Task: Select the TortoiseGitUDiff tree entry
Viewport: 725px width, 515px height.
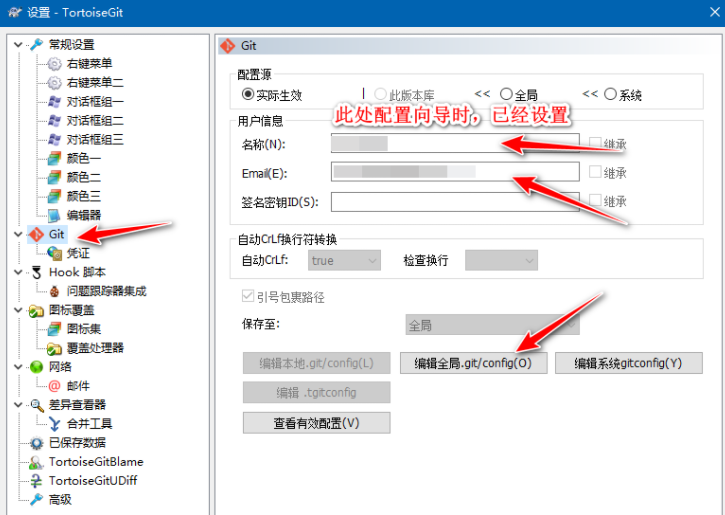Action: 93,481
